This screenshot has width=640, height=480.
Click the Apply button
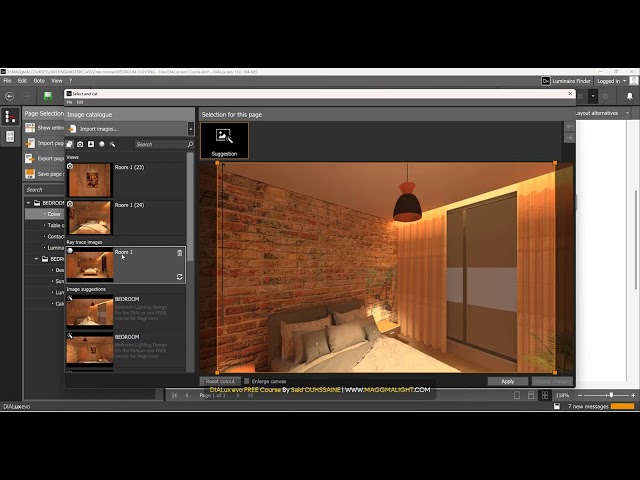click(508, 381)
